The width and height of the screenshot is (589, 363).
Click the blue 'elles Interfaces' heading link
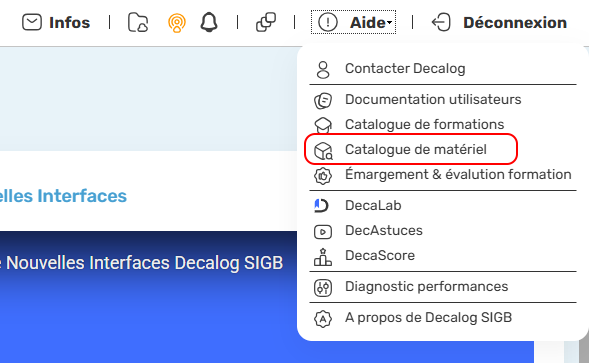click(63, 196)
